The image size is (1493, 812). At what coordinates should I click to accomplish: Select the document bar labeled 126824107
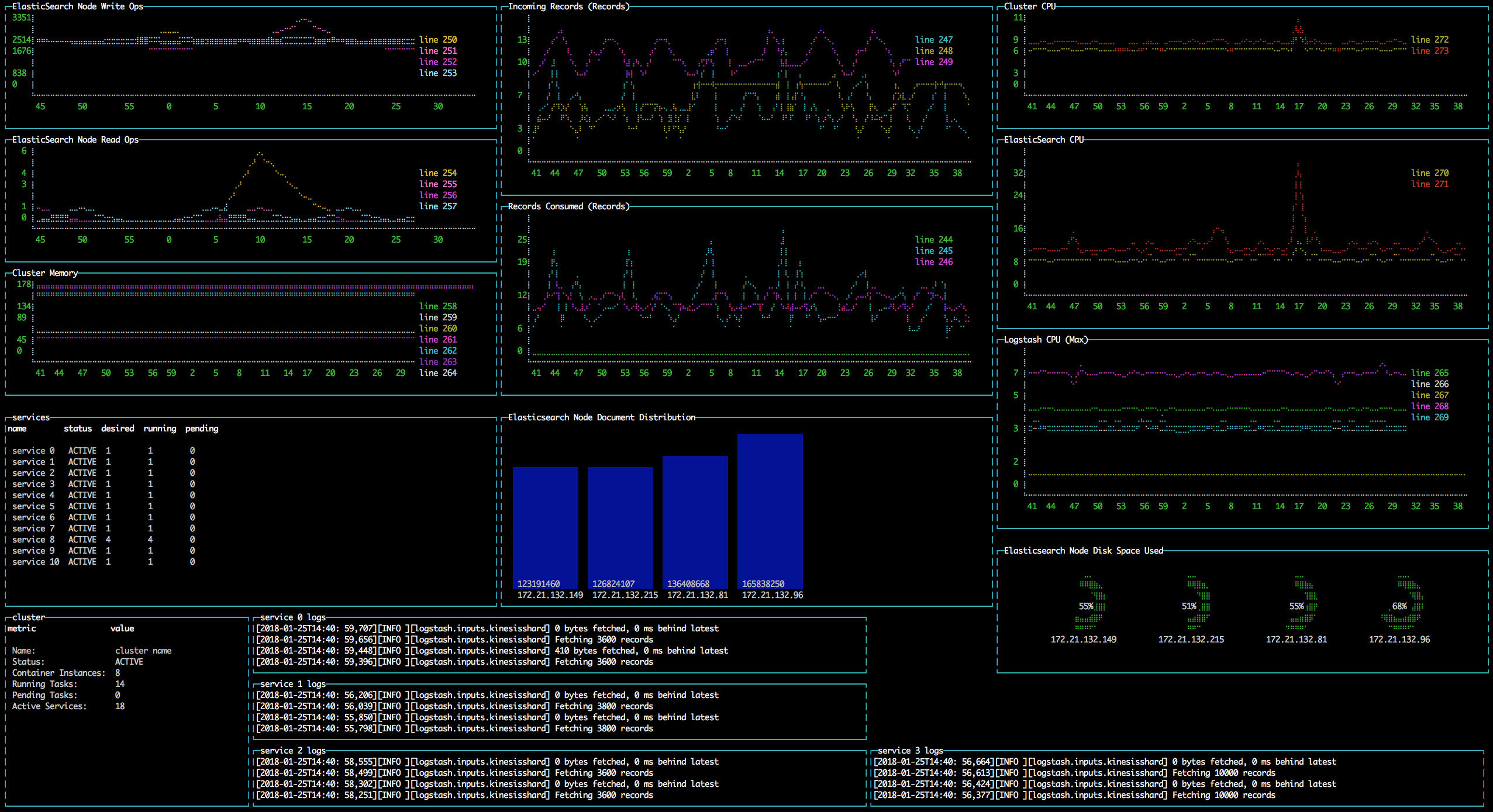[x=620, y=527]
